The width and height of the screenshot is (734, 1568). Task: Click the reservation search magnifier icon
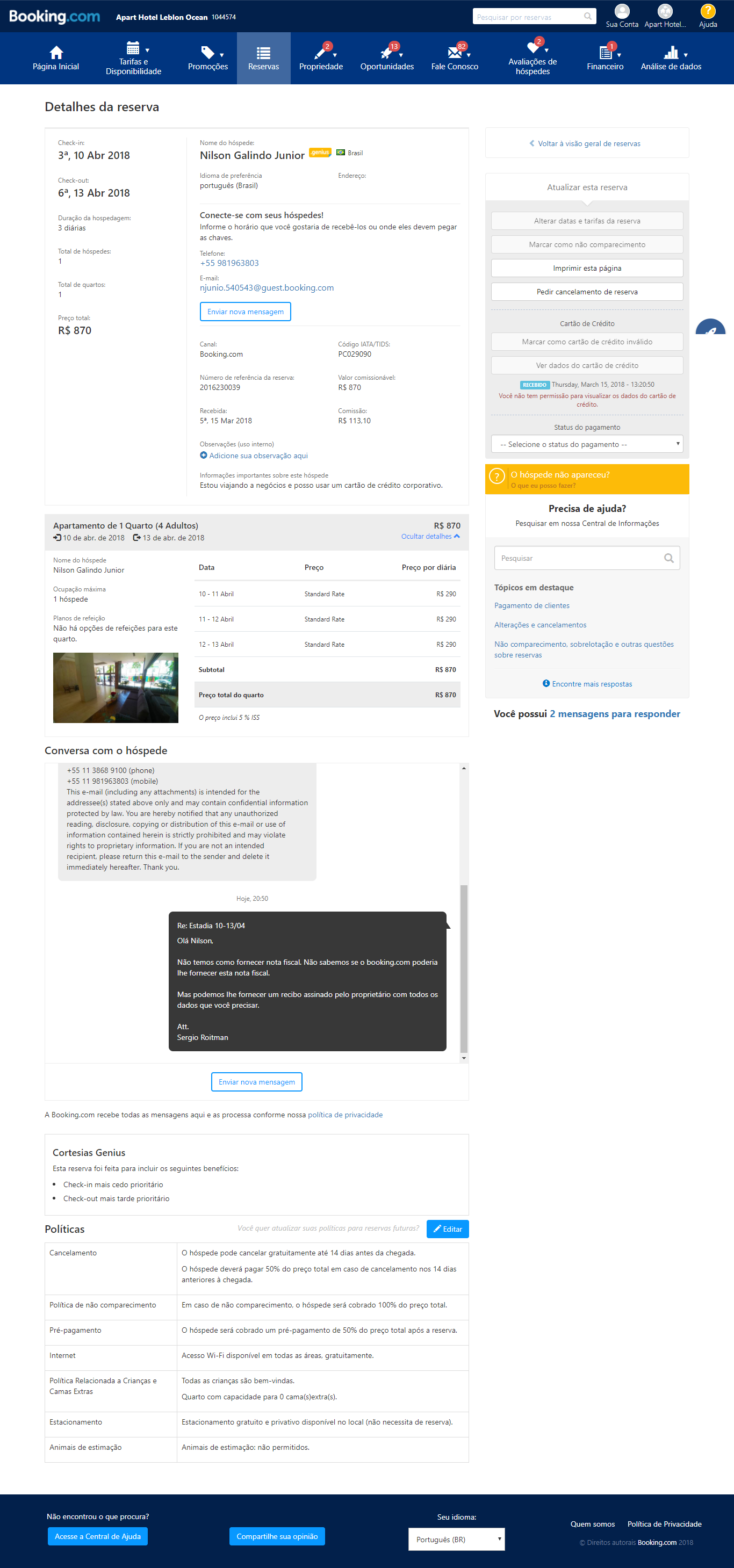[588, 17]
